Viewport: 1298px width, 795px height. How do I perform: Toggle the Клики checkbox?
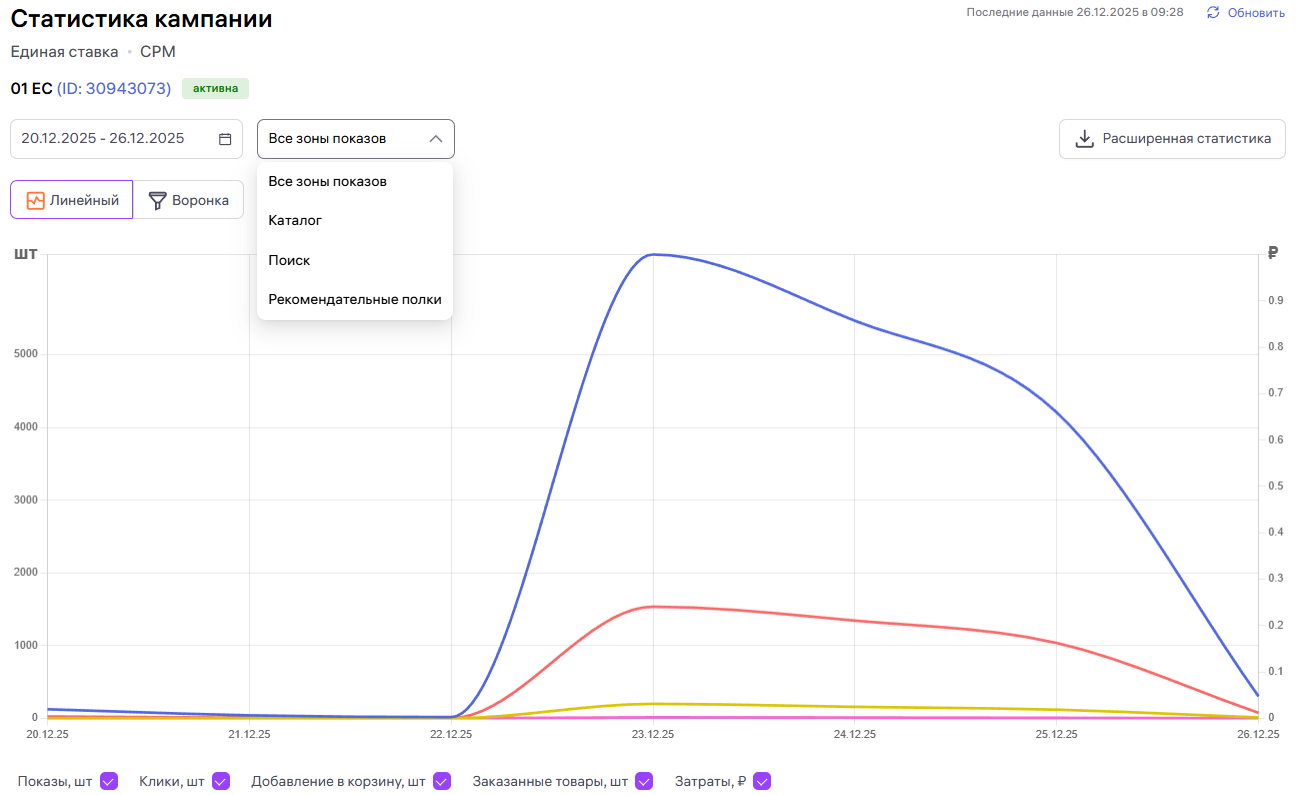221,781
